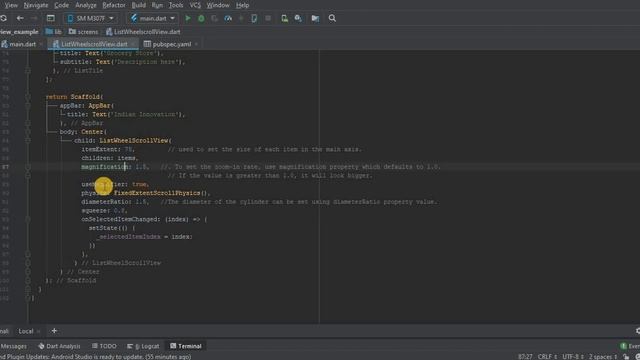Click the toolbar window-layout icon before SM M307F
This screenshot has height=360, width=640.
click(51, 18)
